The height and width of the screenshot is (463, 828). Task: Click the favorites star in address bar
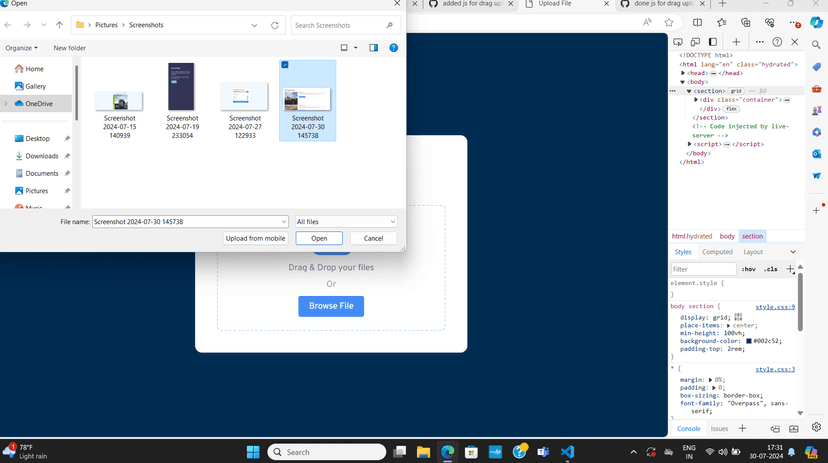point(669,22)
